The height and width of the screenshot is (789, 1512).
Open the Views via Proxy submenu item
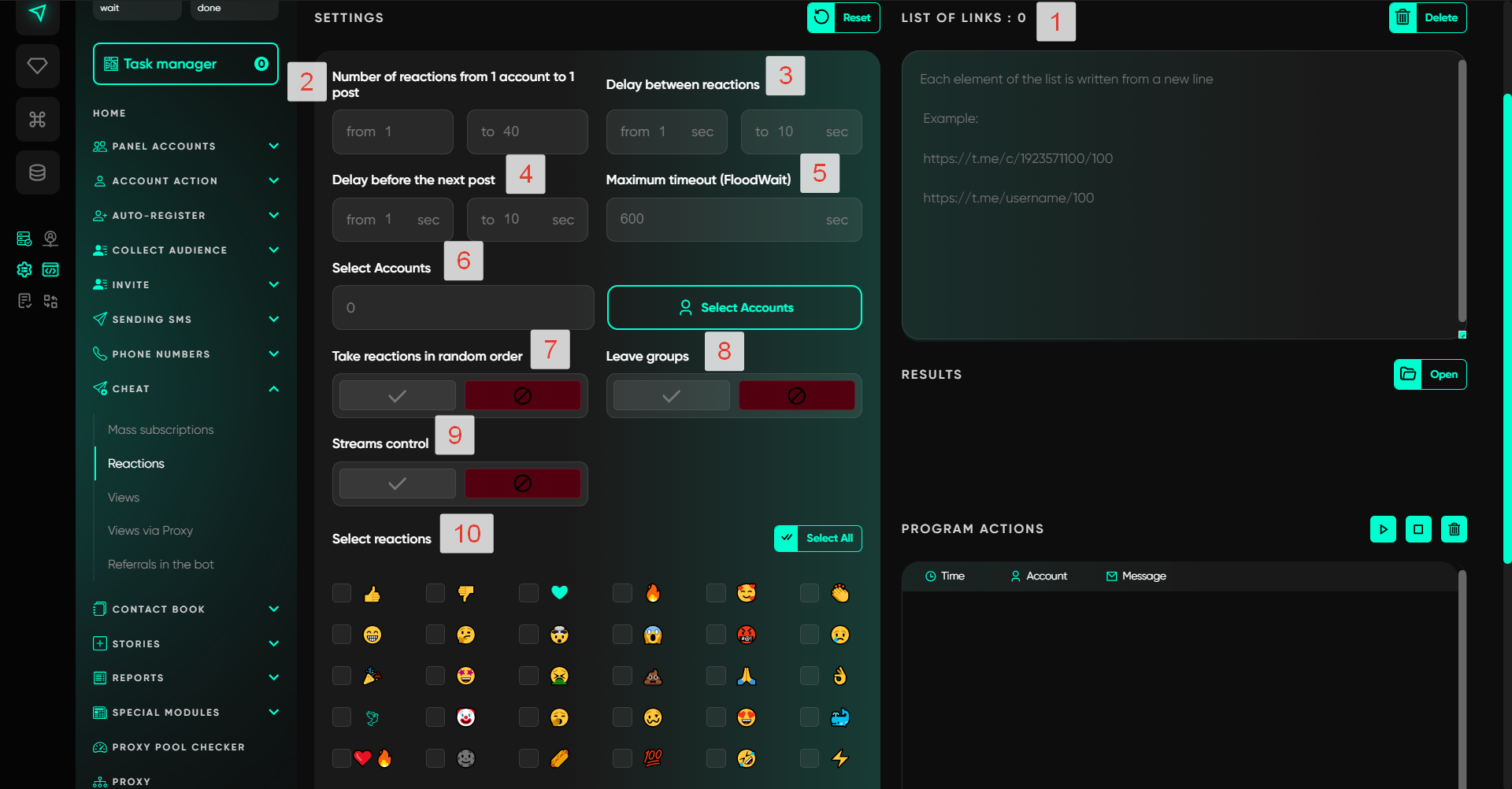coord(150,531)
